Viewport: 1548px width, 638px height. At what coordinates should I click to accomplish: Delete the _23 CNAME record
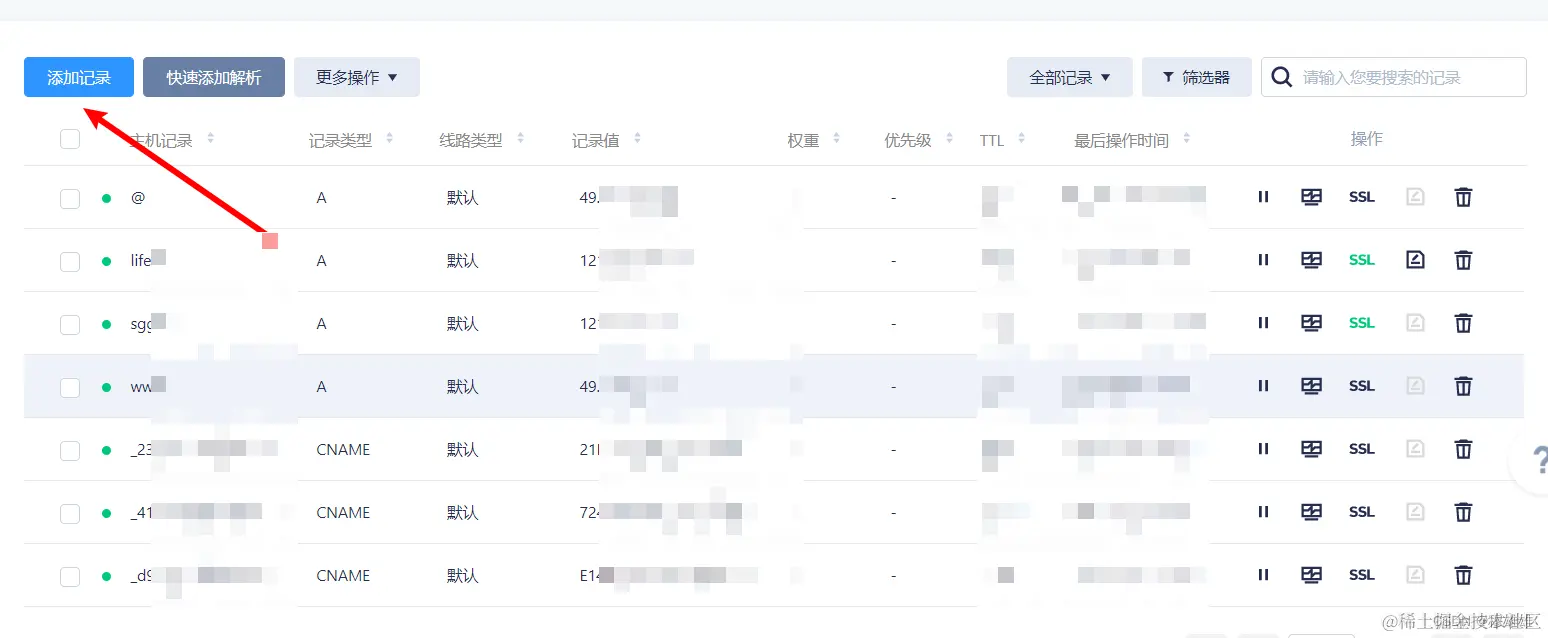(x=1463, y=449)
